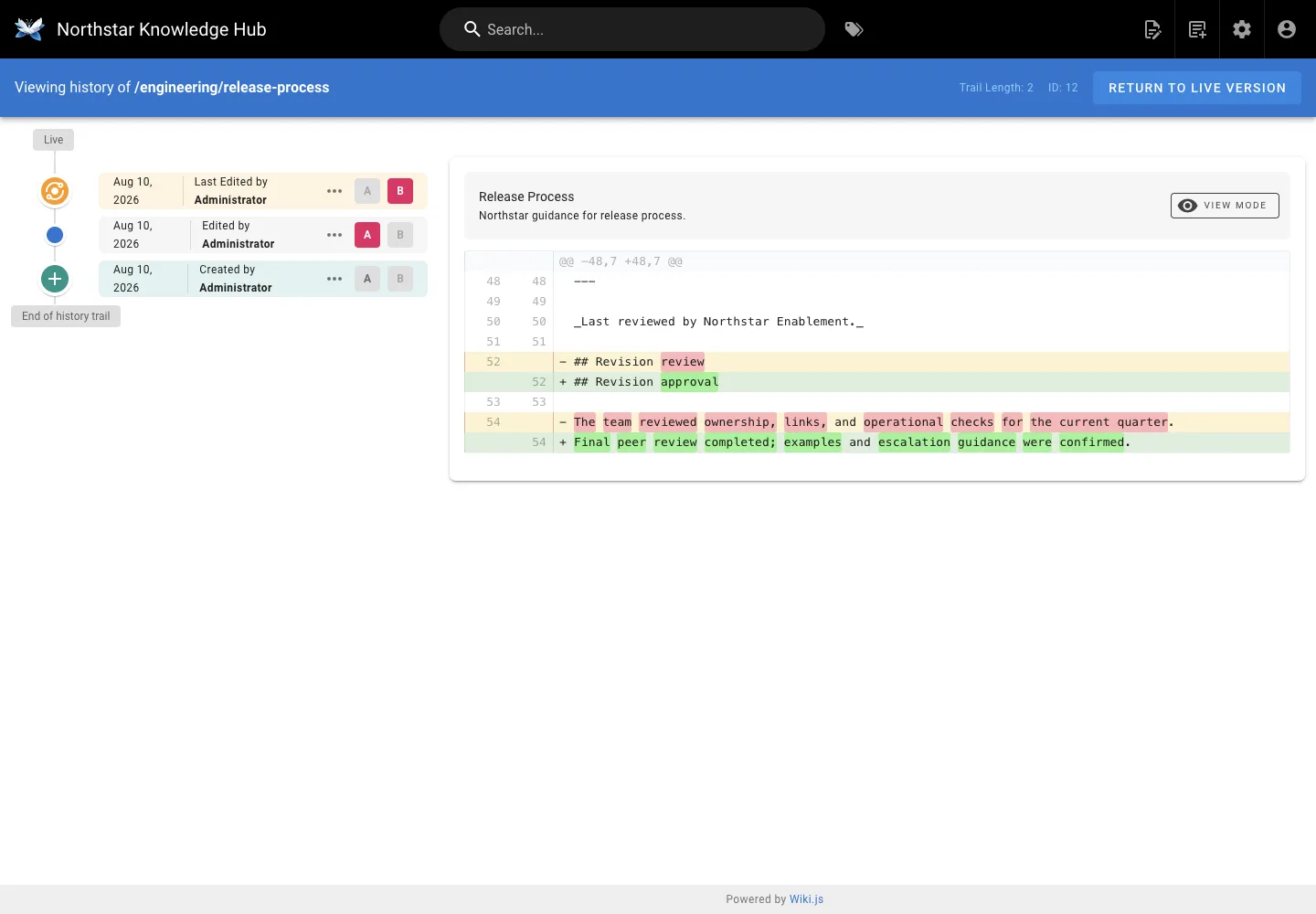Click the new page icon
This screenshot has height=914, width=1316.
[x=1197, y=29]
